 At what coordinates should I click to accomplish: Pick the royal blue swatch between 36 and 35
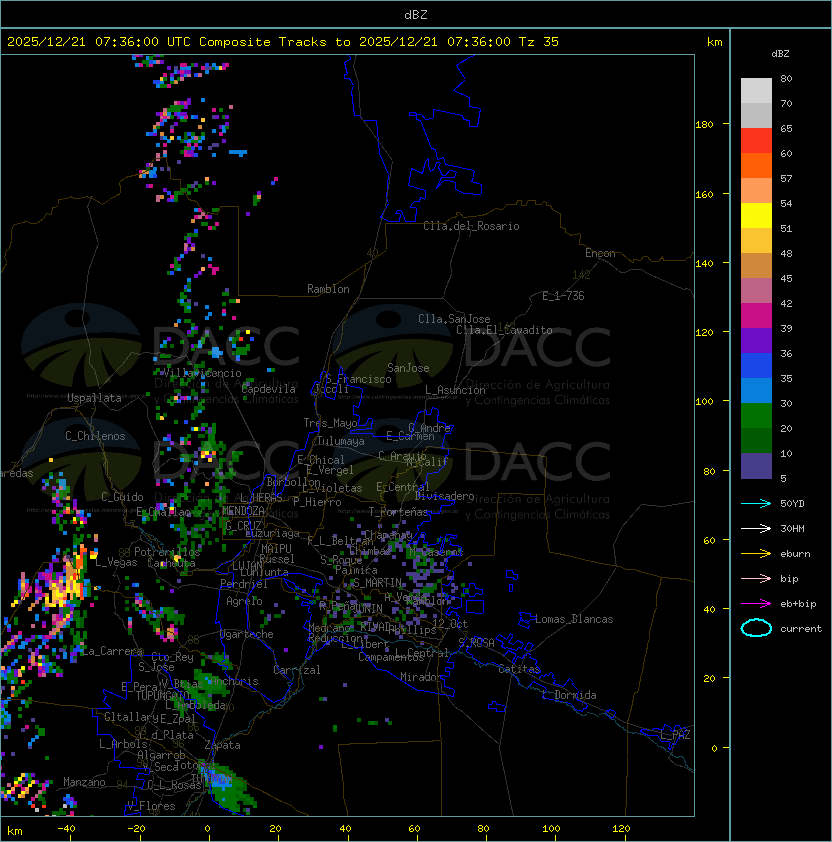pos(756,366)
